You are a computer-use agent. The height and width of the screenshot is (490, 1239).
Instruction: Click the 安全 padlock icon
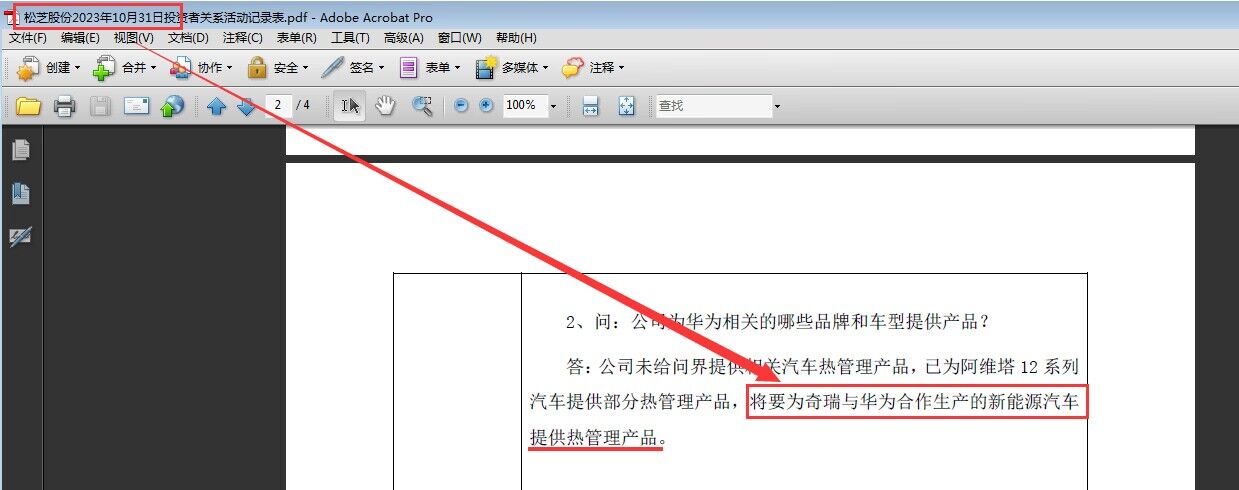point(257,68)
